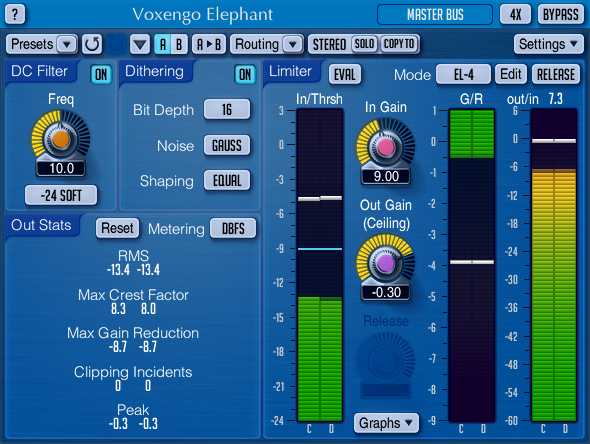
Task: Reset the Out Stats
Action: (117, 228)
